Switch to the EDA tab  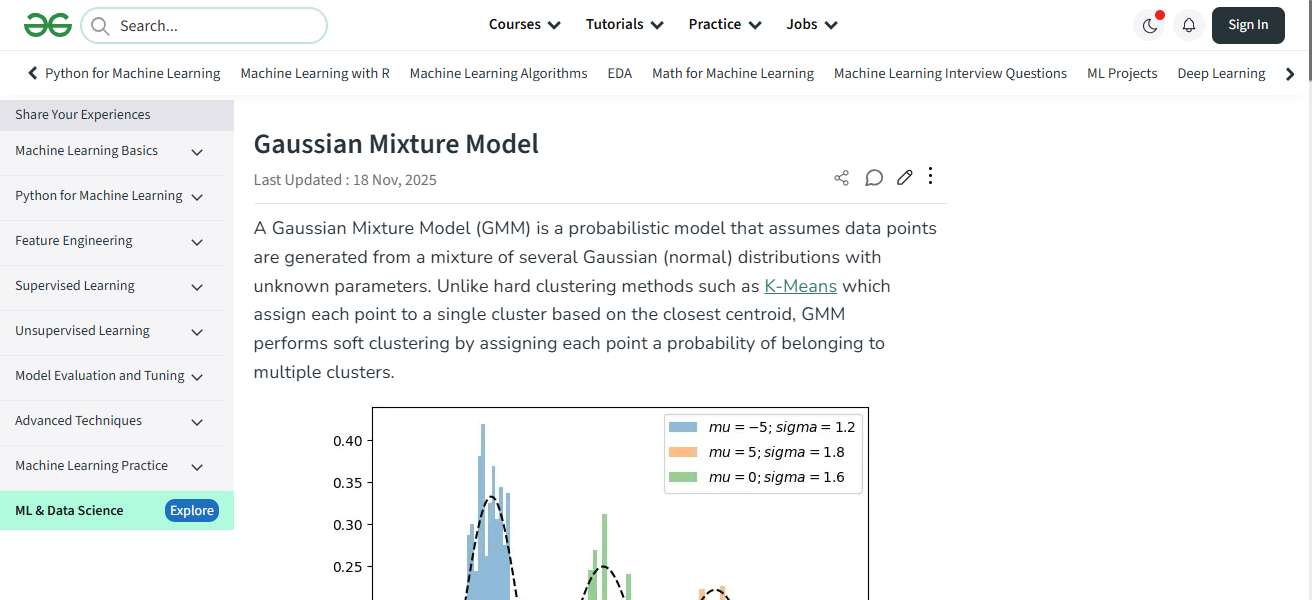[x=619, y=72]
